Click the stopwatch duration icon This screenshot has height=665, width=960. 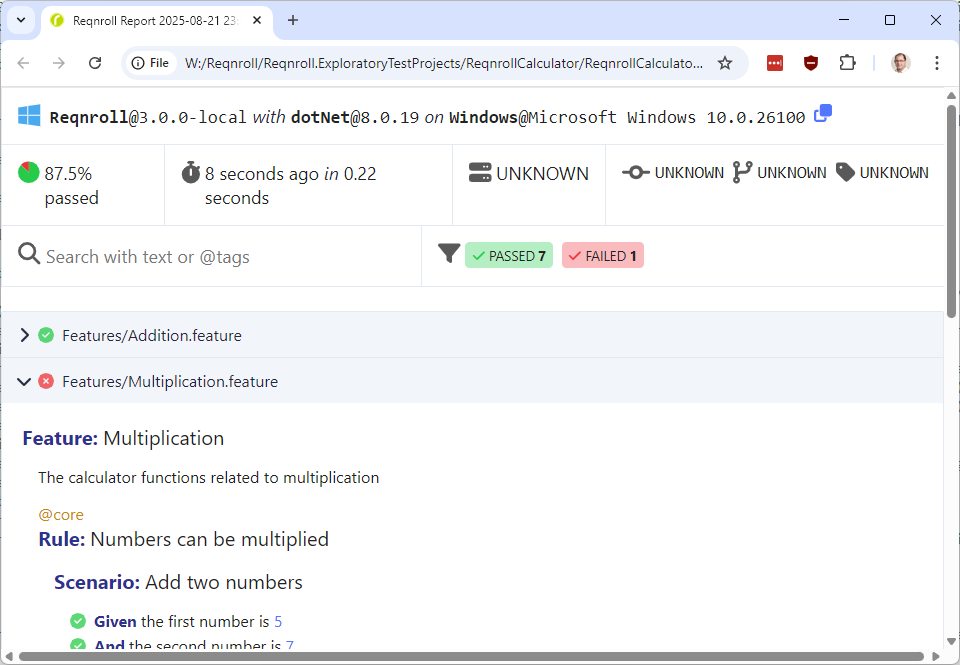pyautogui.click(x=190, y=173)
